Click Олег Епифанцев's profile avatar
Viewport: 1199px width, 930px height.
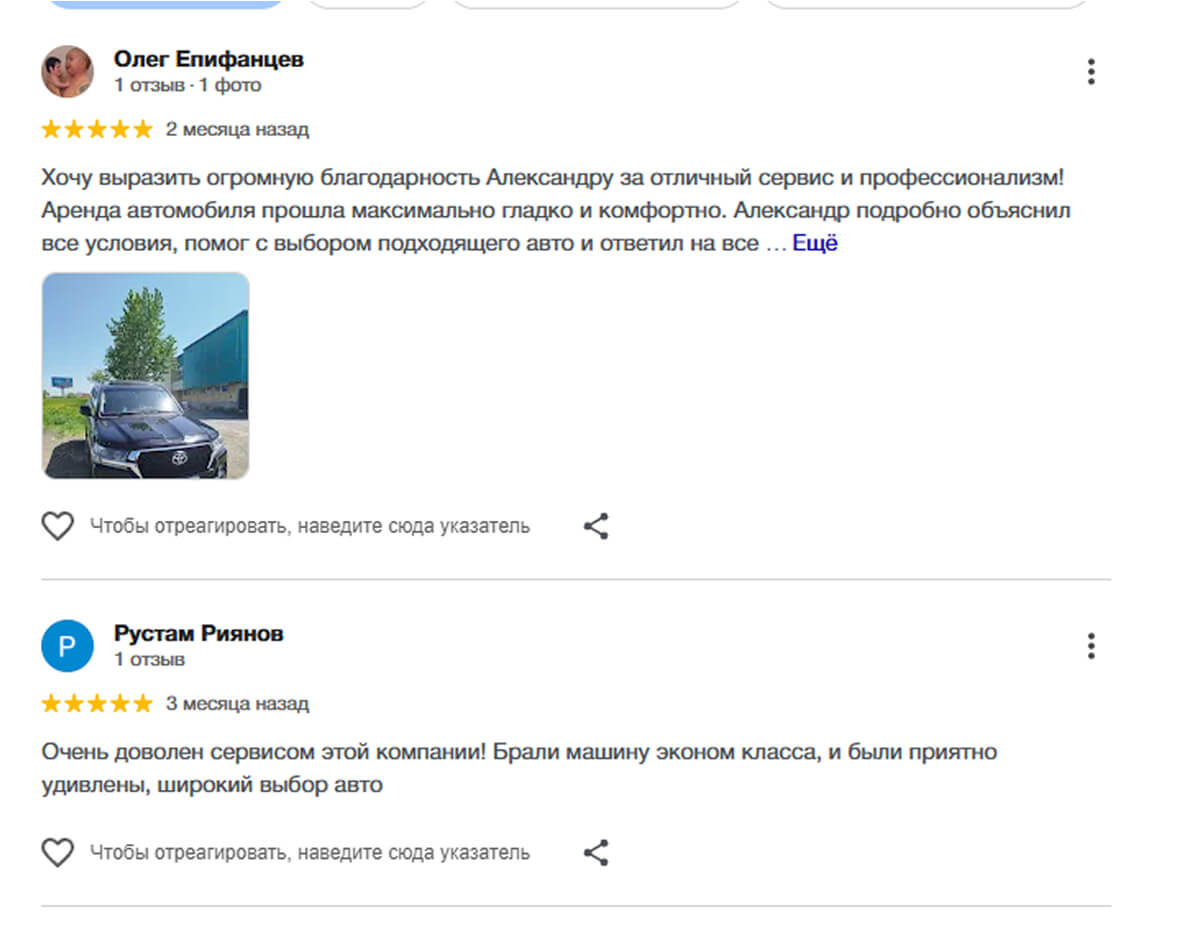tap(67, 72)
